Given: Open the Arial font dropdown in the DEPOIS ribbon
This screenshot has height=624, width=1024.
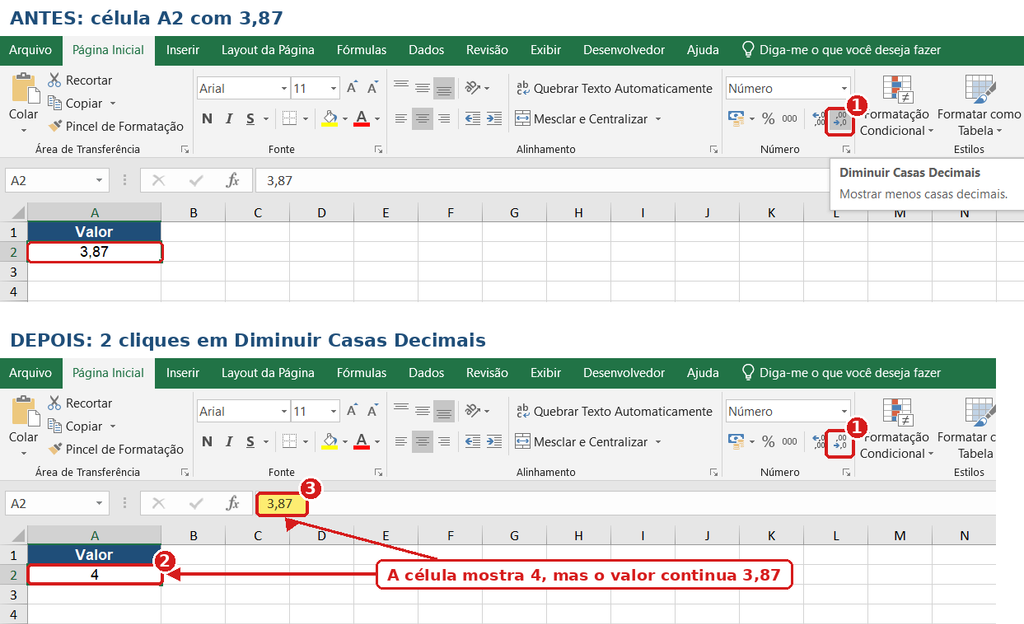Looking at the screenshot, I should (x=284, y=411).
